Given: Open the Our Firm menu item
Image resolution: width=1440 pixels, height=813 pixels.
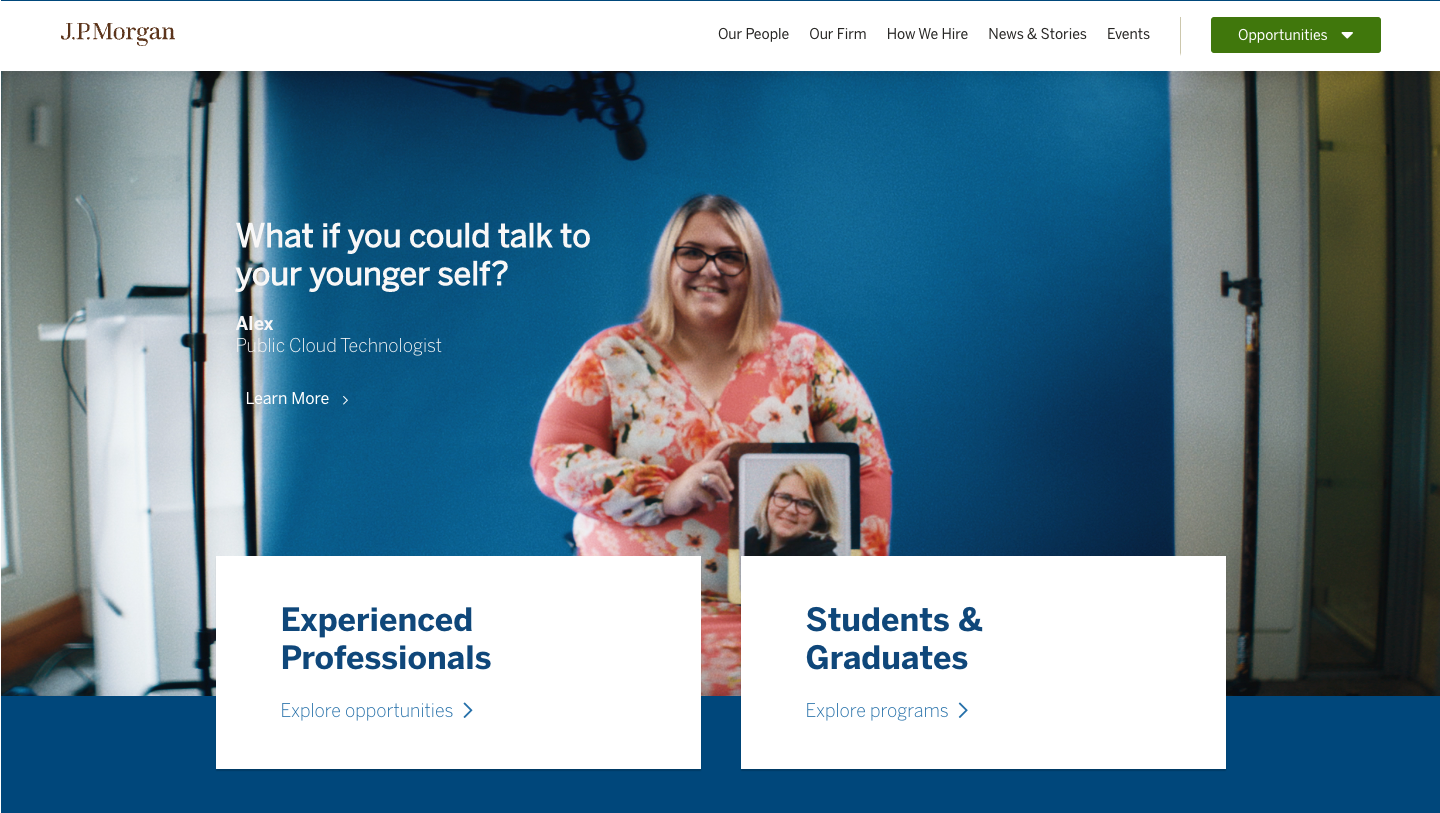Looking at the screenshot, I should click(838, 34).
